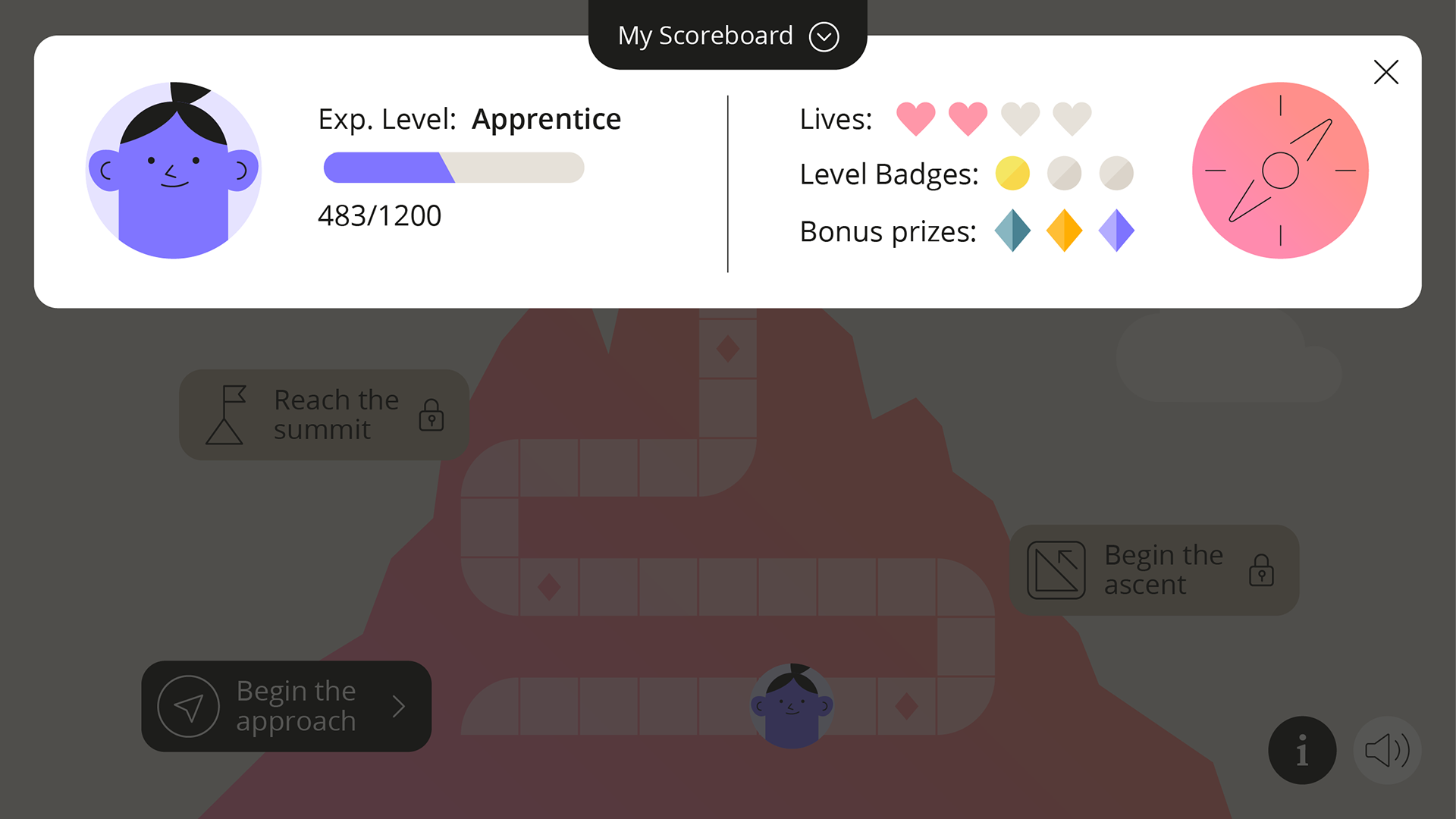The height and width of the screenshot is (819, 1456).
Task: Click the yellow level badge
Action: pos(1012,174)
